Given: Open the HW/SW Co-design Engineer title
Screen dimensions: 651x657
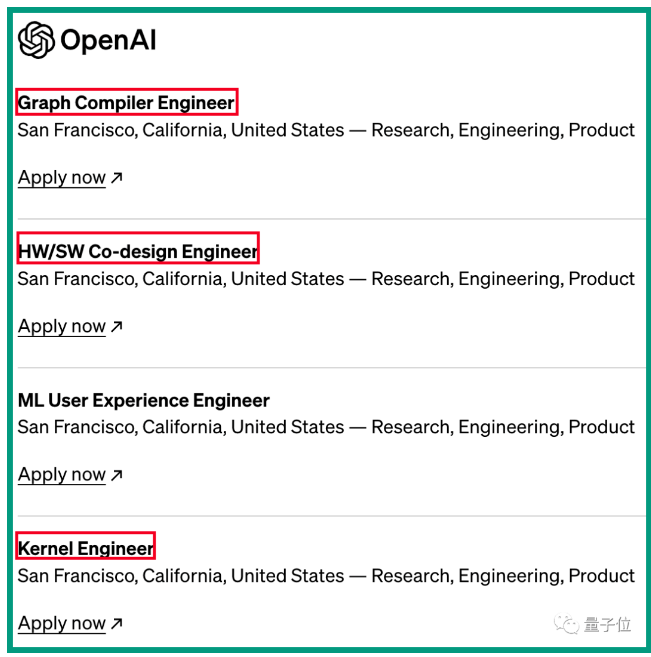Looking at the screenshot, I should tap(138, 251).
